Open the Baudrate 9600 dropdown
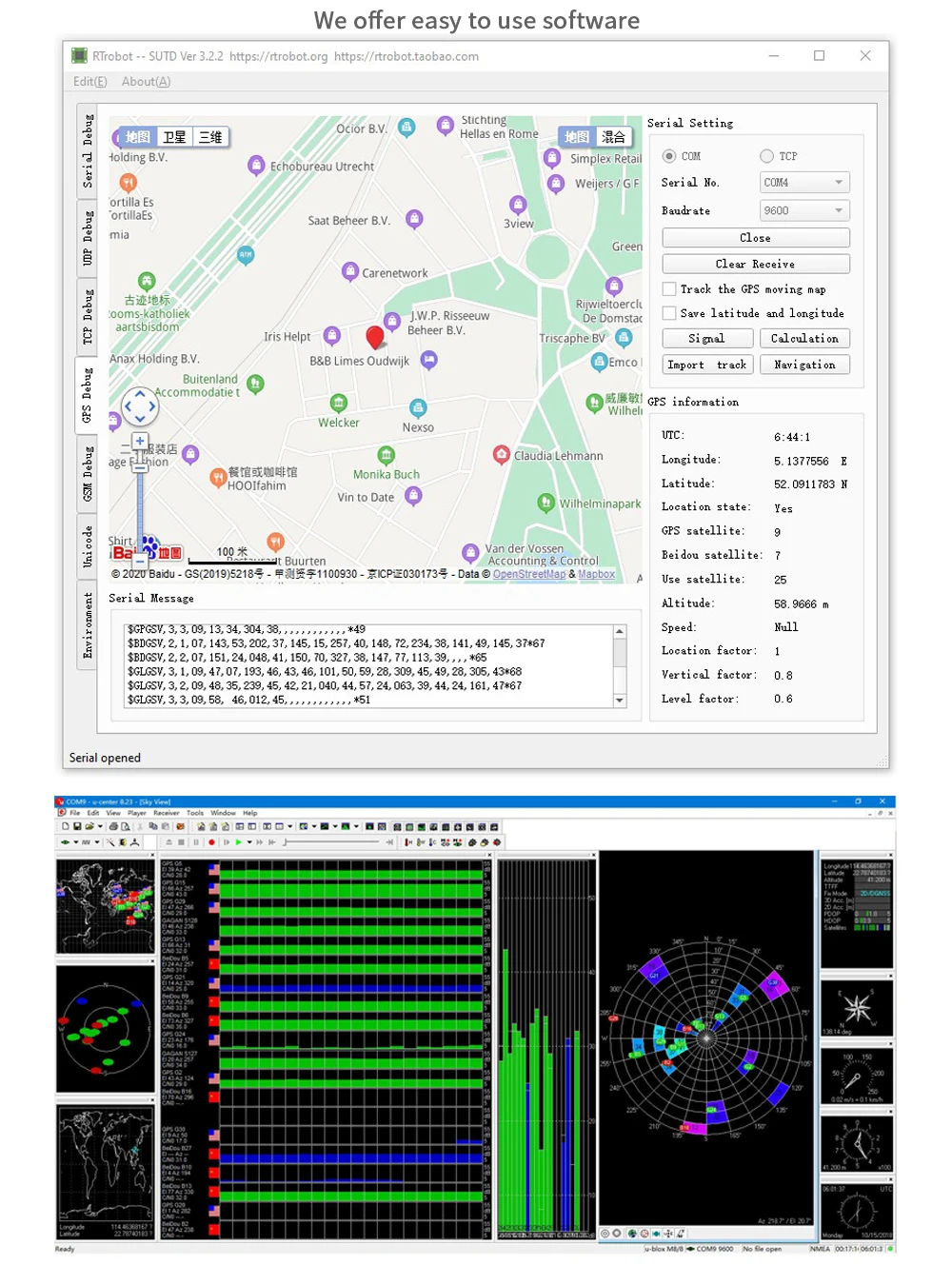Image resolution: width=952 pixels, height=1265 pixels. (x=804, y=211)
